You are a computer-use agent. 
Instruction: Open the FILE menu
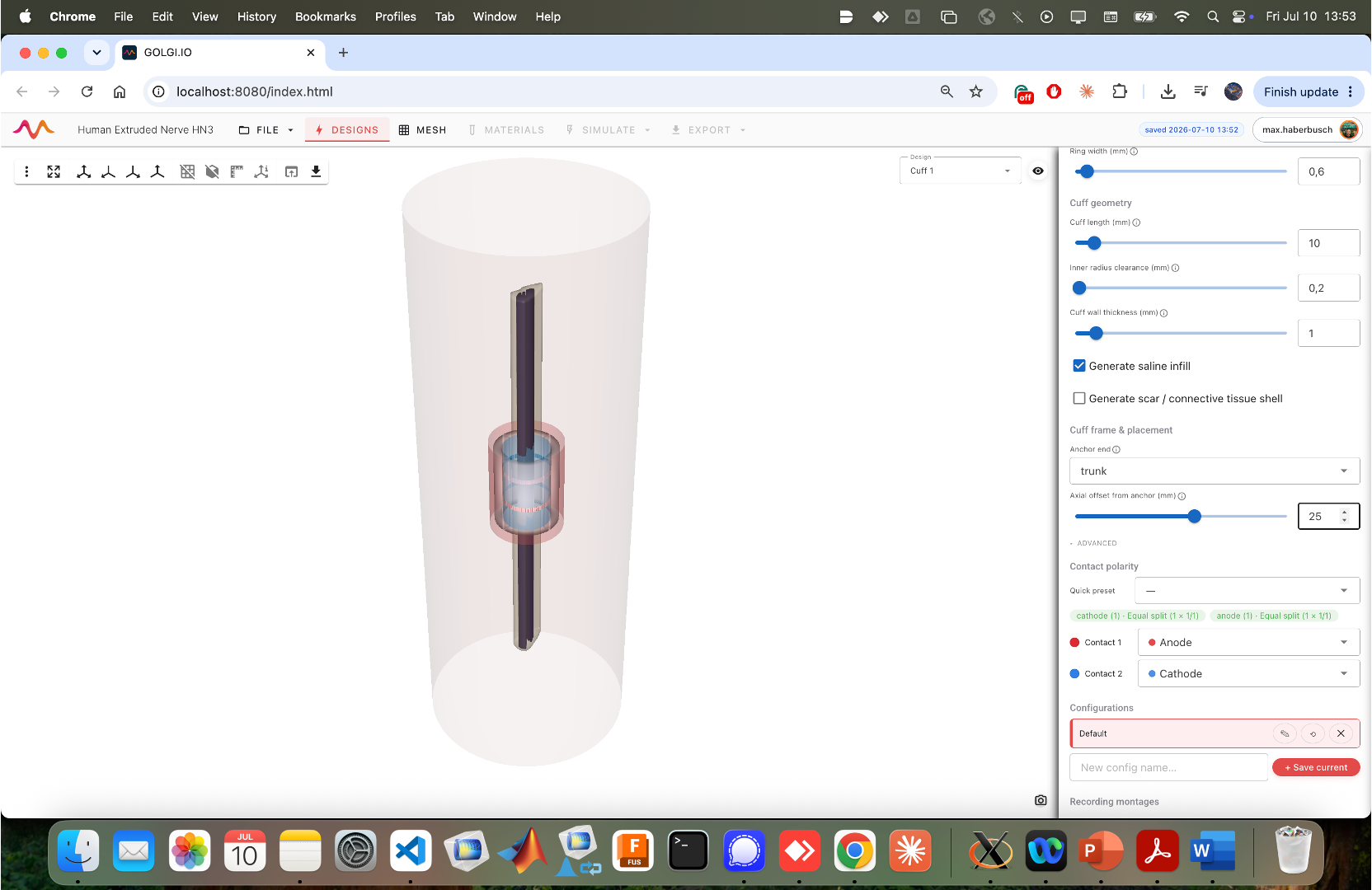(266, 130)
